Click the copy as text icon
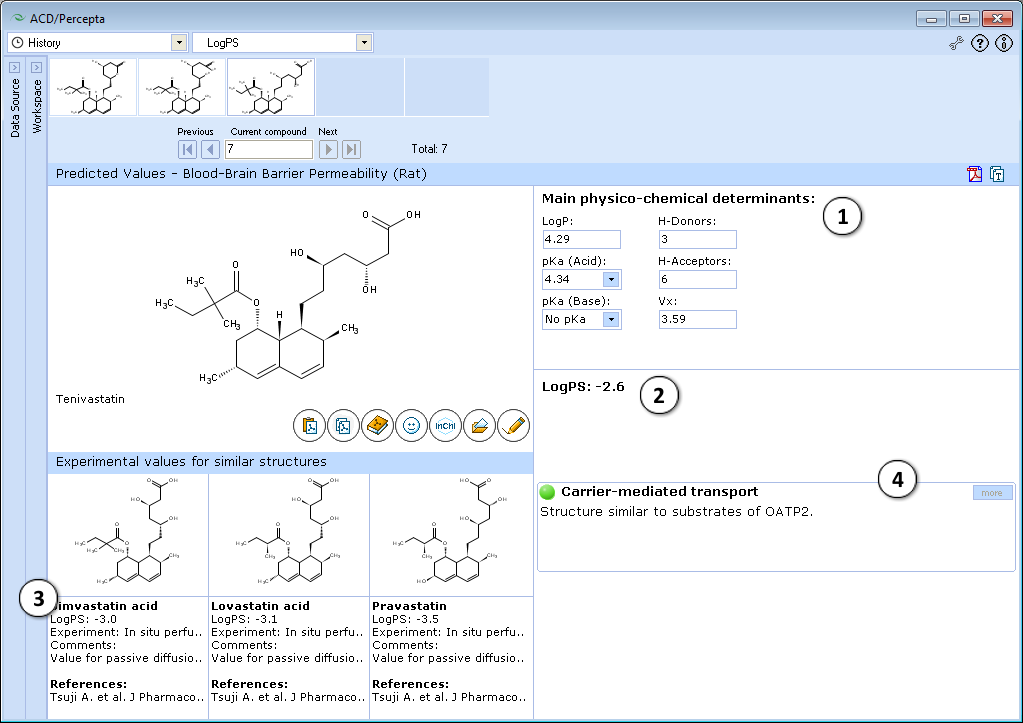Image resolution: width=1023 pixels, height=723 pixels. [997, 174]
